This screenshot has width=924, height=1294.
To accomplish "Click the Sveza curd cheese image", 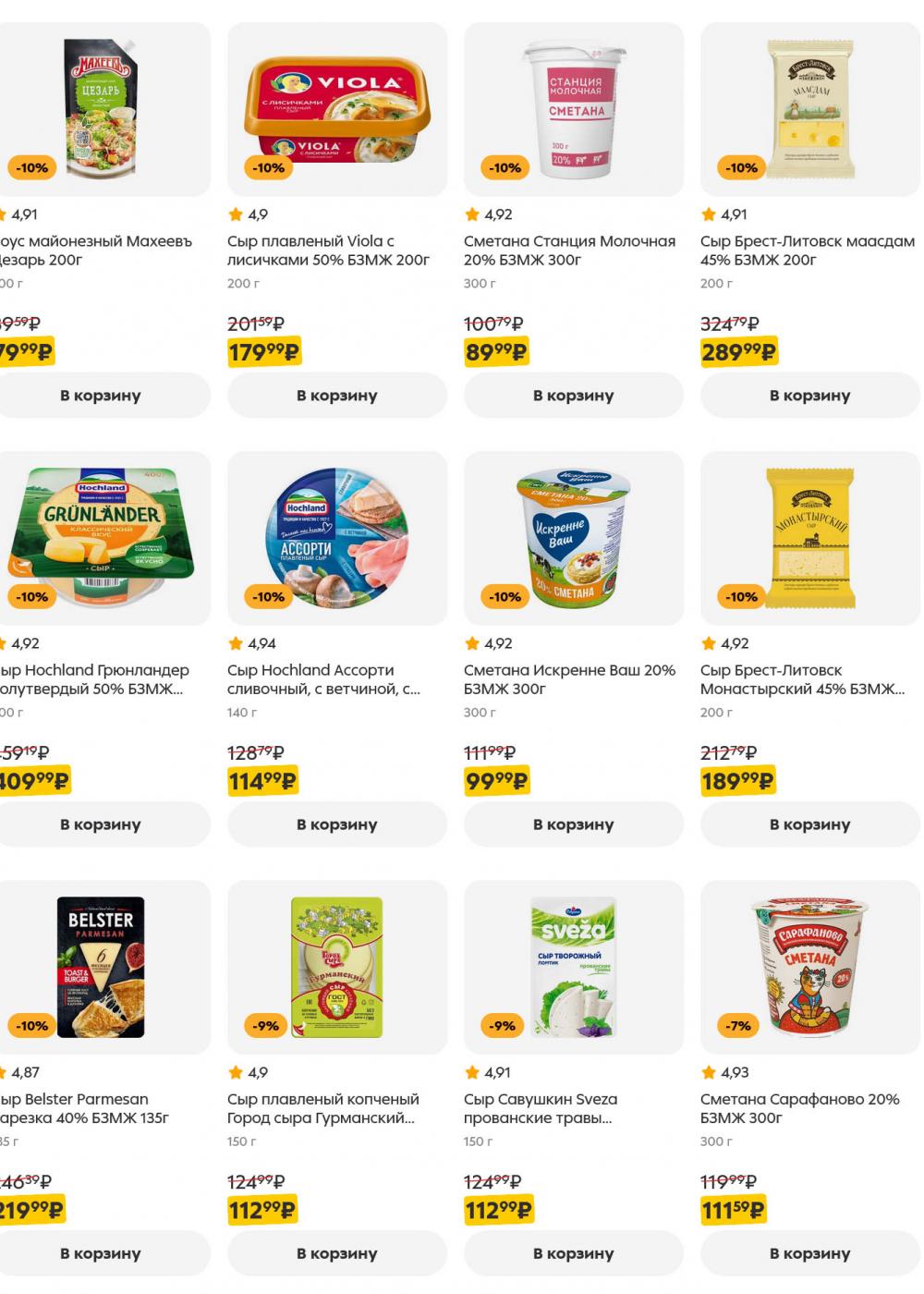I will (x=574, y=967).
